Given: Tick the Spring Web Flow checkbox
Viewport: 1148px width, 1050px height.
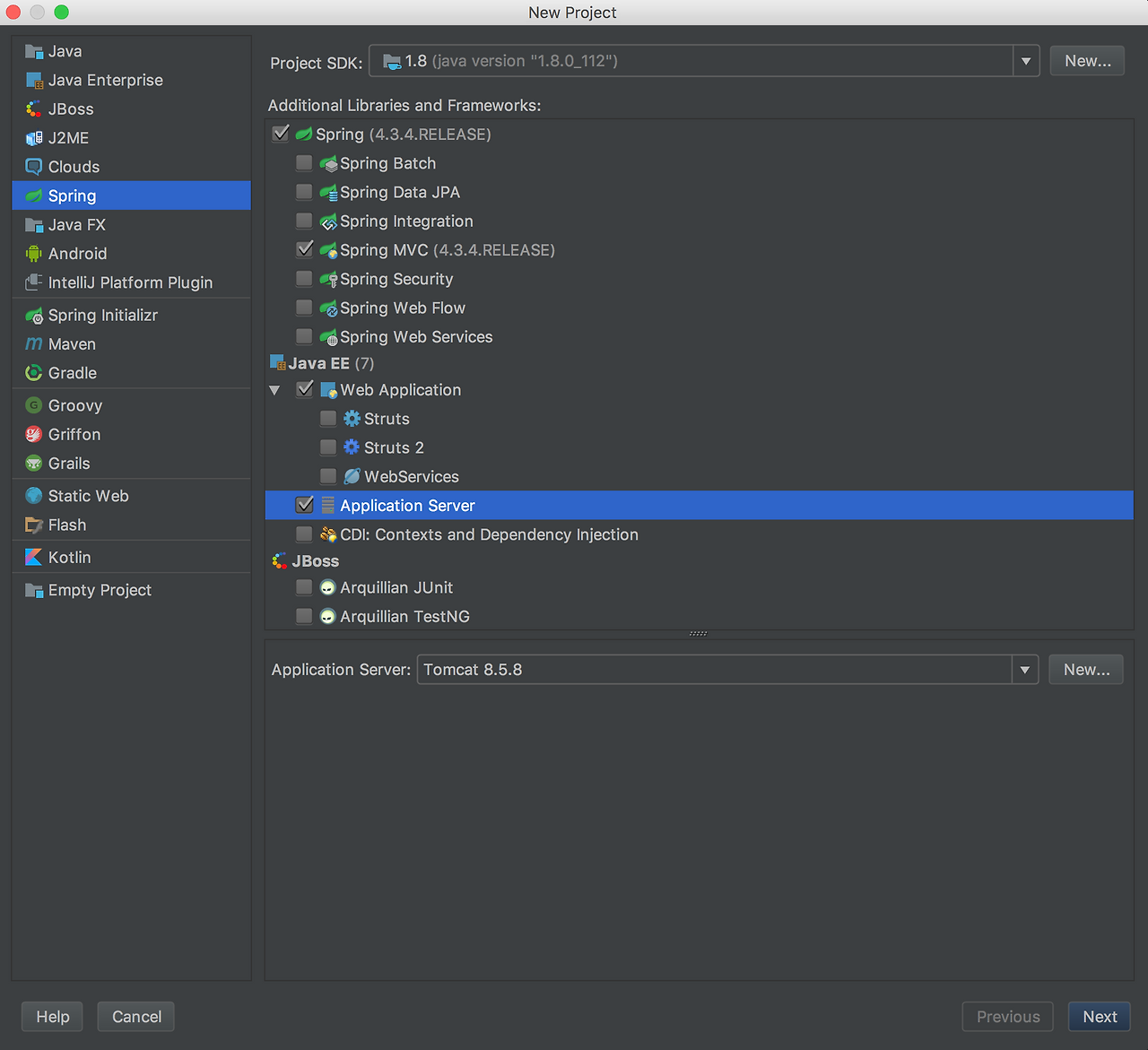Looking at the screenshot, I should 305,308.
